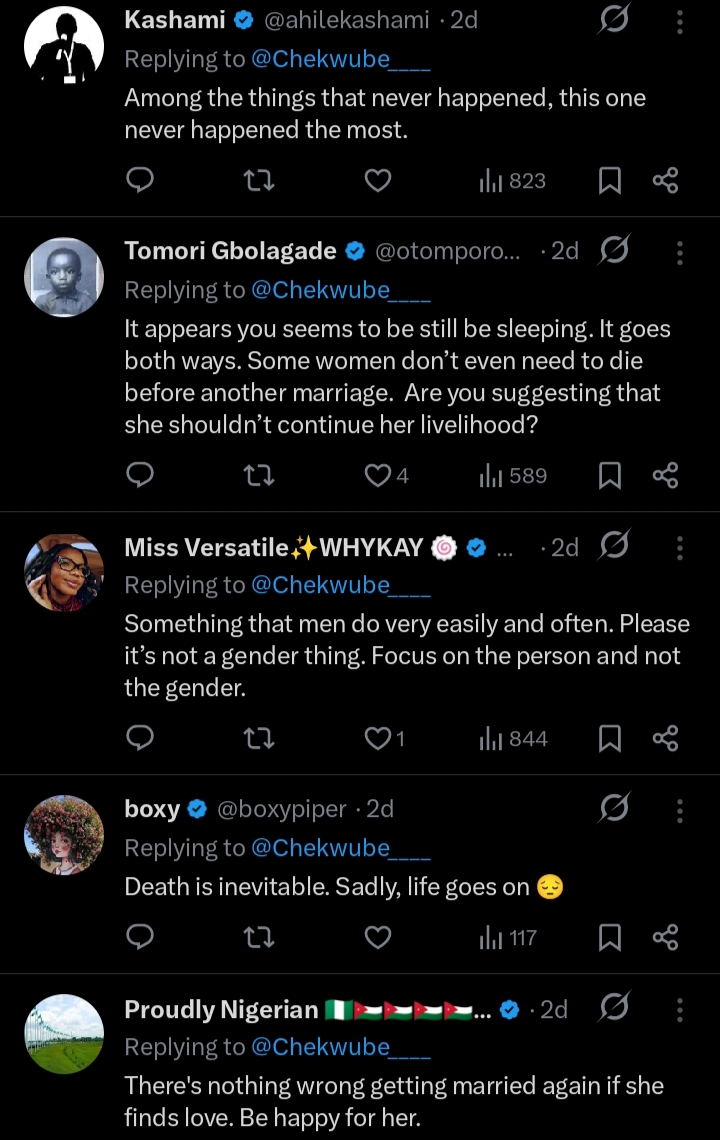The image size is (720, 1140).
Task: Retweet Miss Versatile's reply
Action: pyautogui.click(x=259, y=739)
